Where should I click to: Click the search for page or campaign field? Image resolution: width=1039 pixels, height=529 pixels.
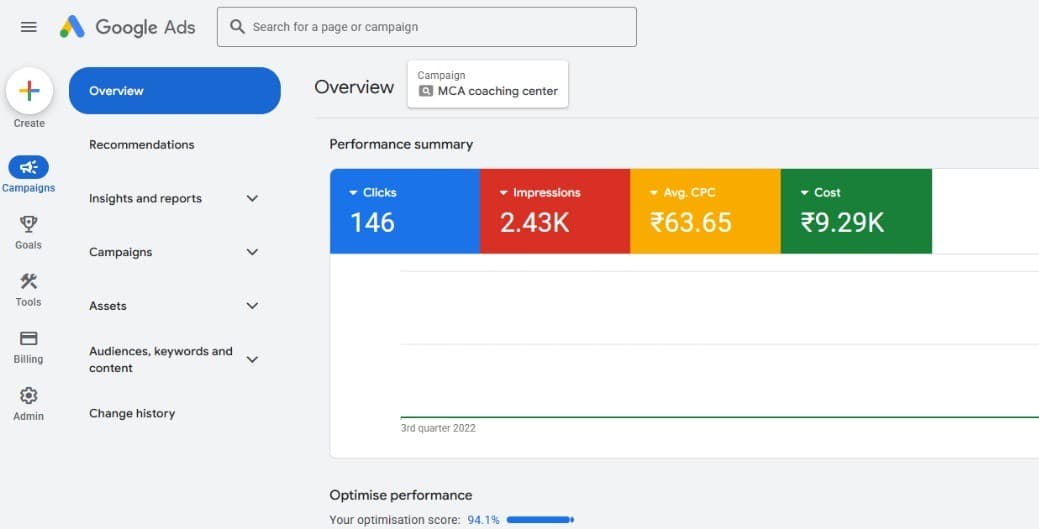click(x=427, y=27)
